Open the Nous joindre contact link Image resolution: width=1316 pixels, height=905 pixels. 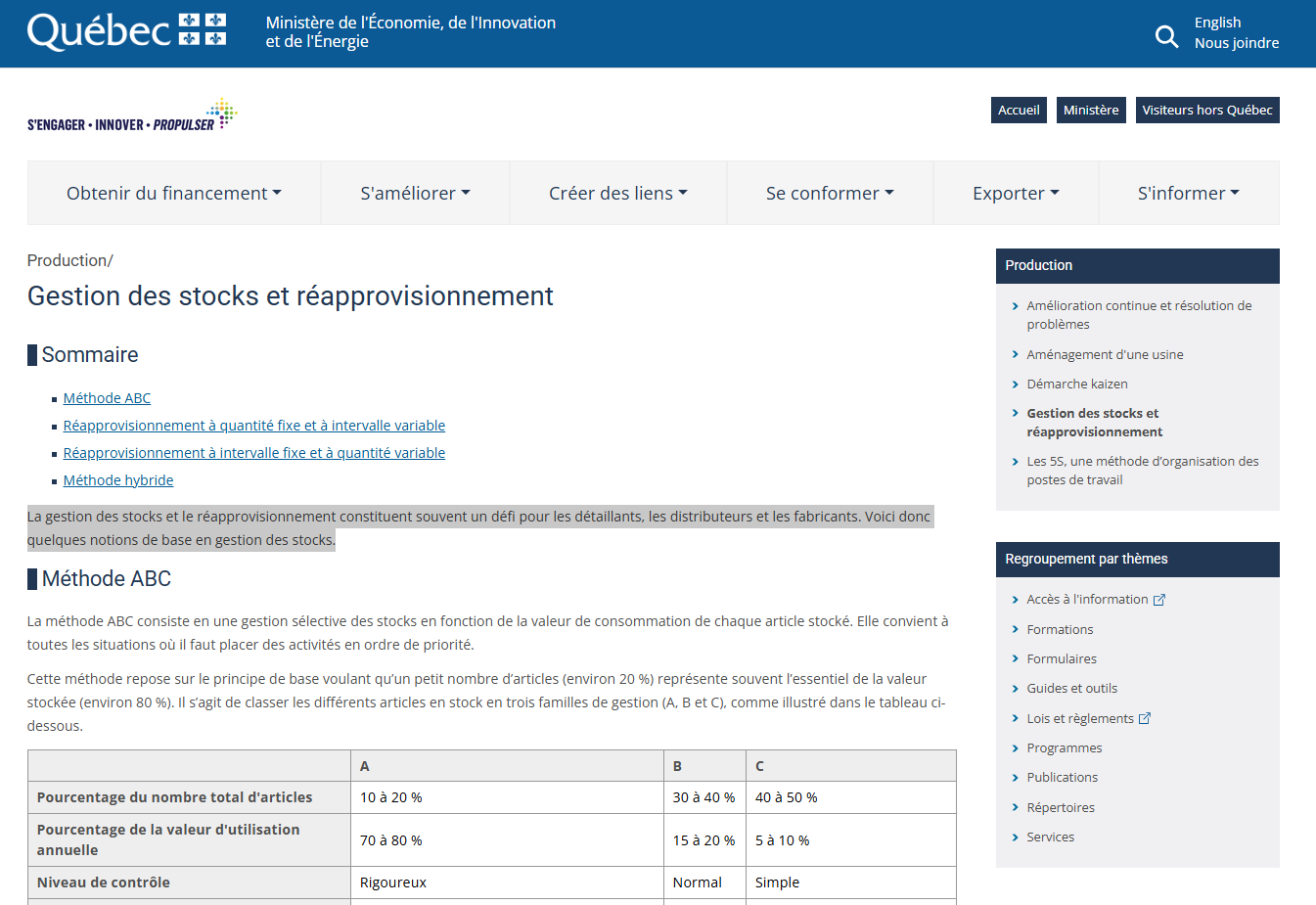tap(1237, 43)
